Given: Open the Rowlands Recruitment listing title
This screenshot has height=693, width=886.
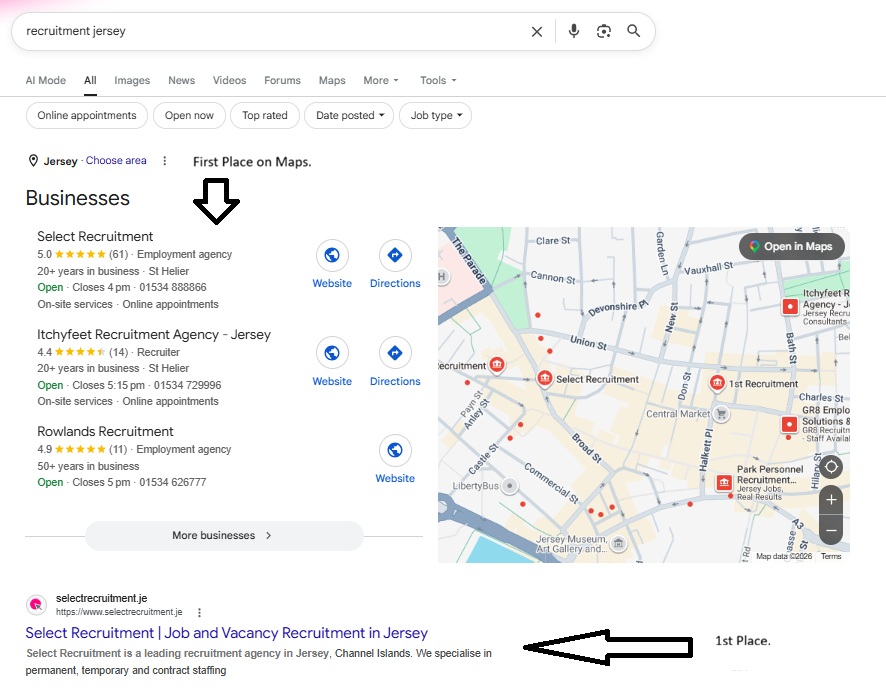Looking at the screenshot, I should (x=105, y=431).
